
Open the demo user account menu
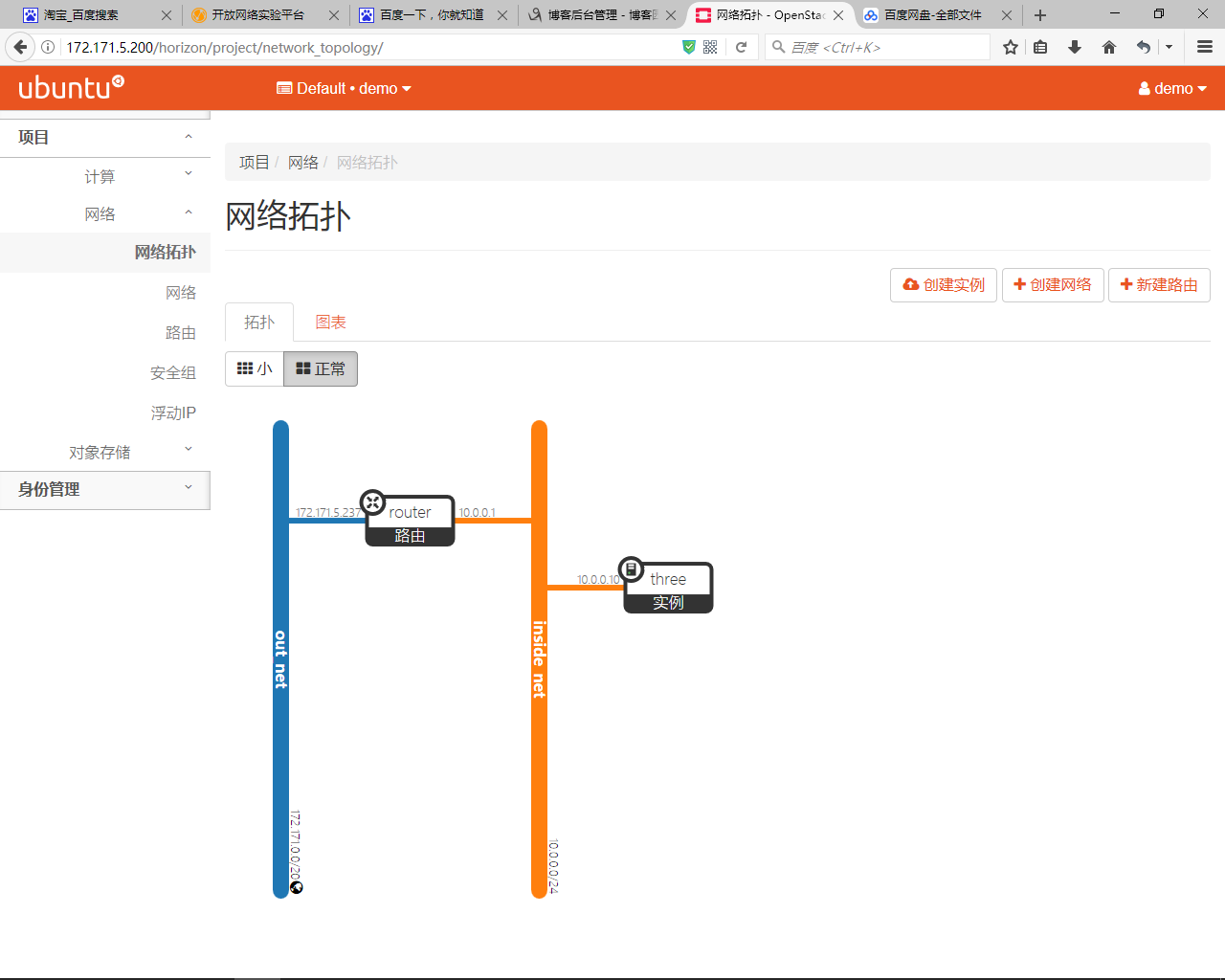click(x=1172, y=88)
